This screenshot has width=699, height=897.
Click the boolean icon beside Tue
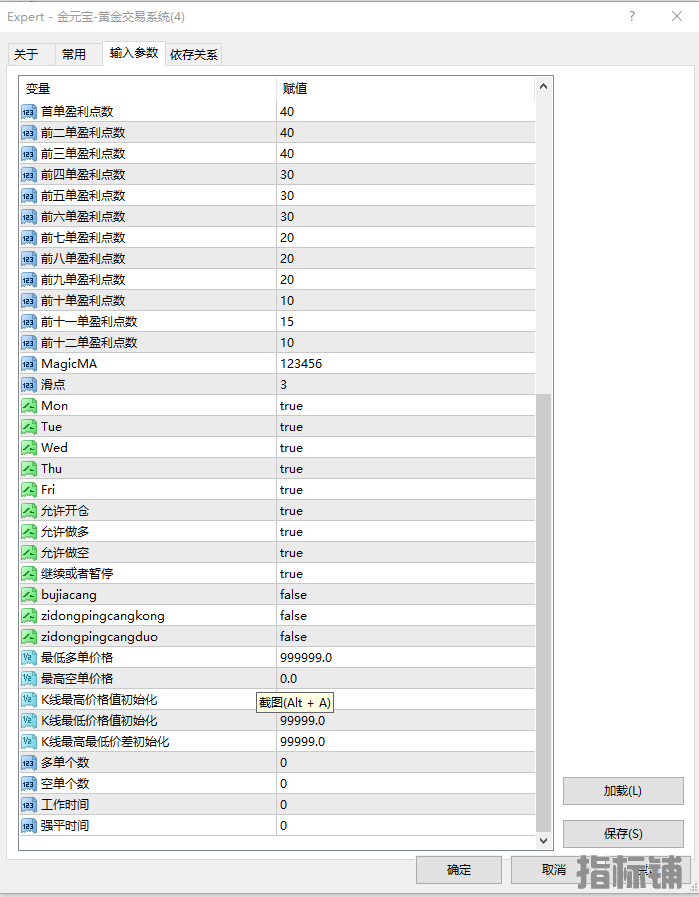pos(29,427)
